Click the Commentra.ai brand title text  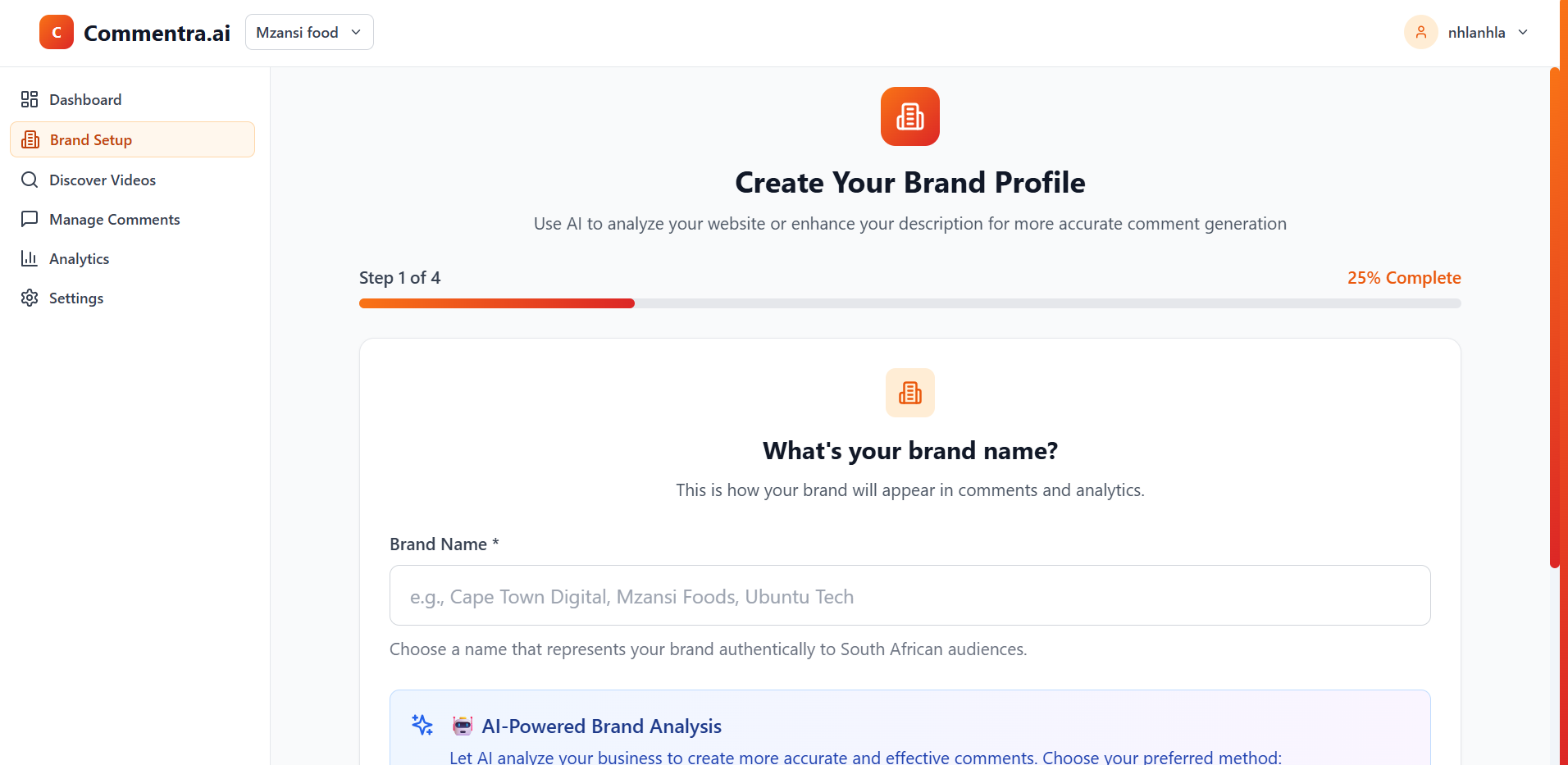point(157,33)
